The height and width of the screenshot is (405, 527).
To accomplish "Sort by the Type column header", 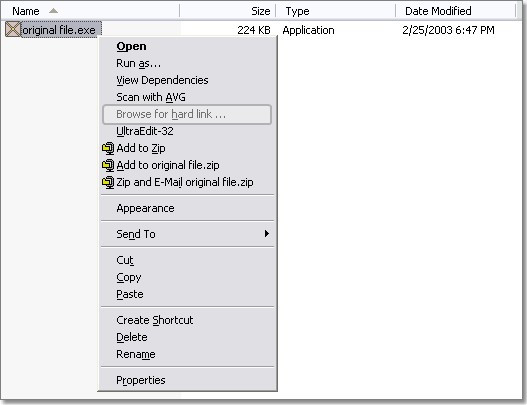I will click(335, 11).
